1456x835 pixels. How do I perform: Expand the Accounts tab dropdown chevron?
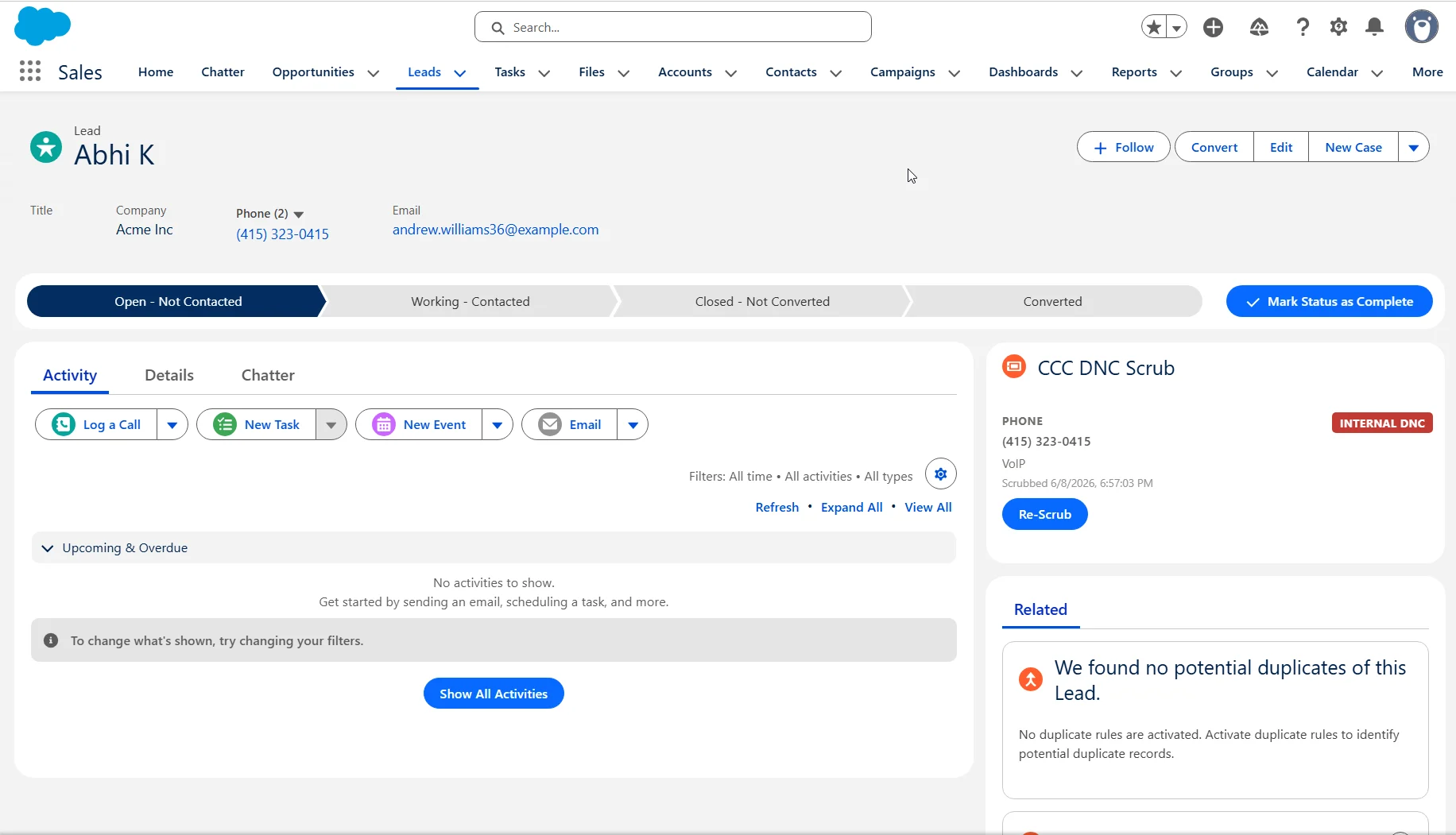[731, 73]
